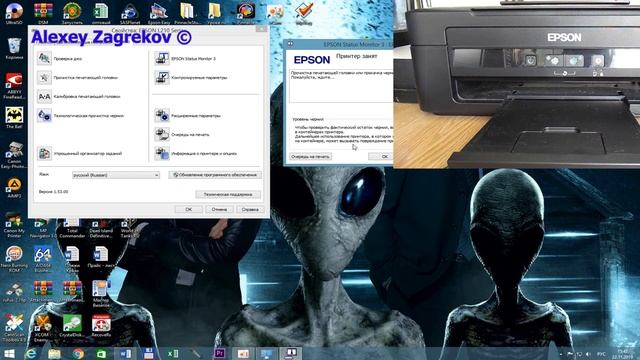Screen dimensions: 640x360
Task: Click the software update button (Обновление программного обеспечения)
Action: (x=215, y=175)
